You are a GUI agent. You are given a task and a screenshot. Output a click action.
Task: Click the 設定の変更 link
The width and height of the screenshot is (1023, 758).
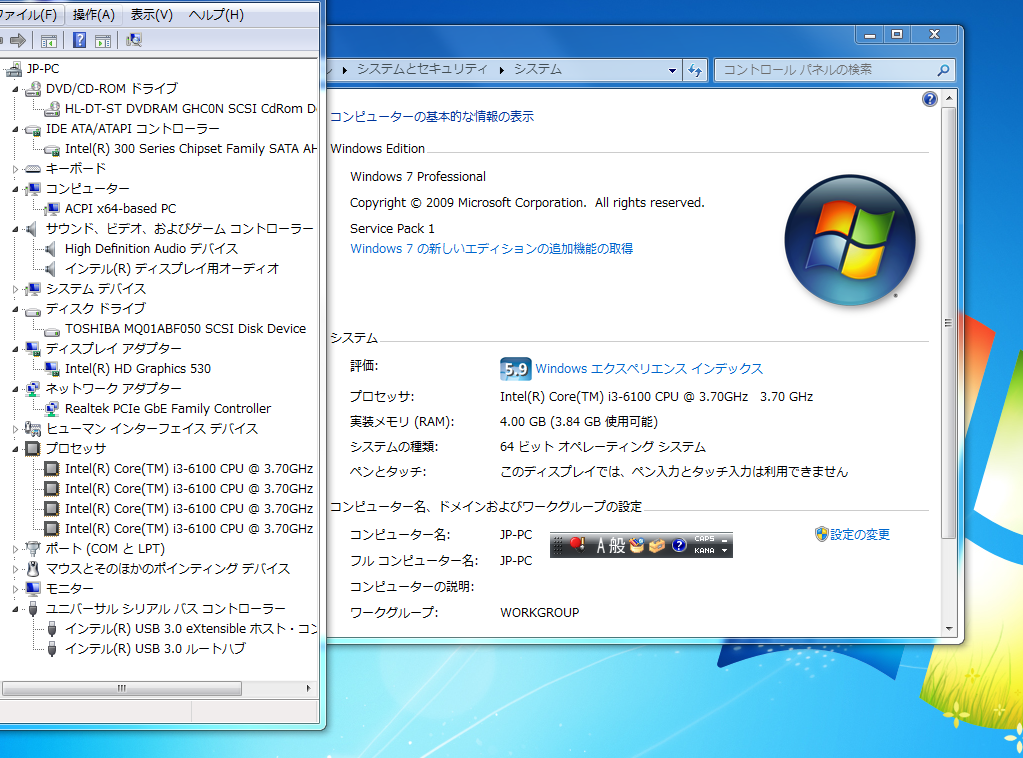point(859,535)
